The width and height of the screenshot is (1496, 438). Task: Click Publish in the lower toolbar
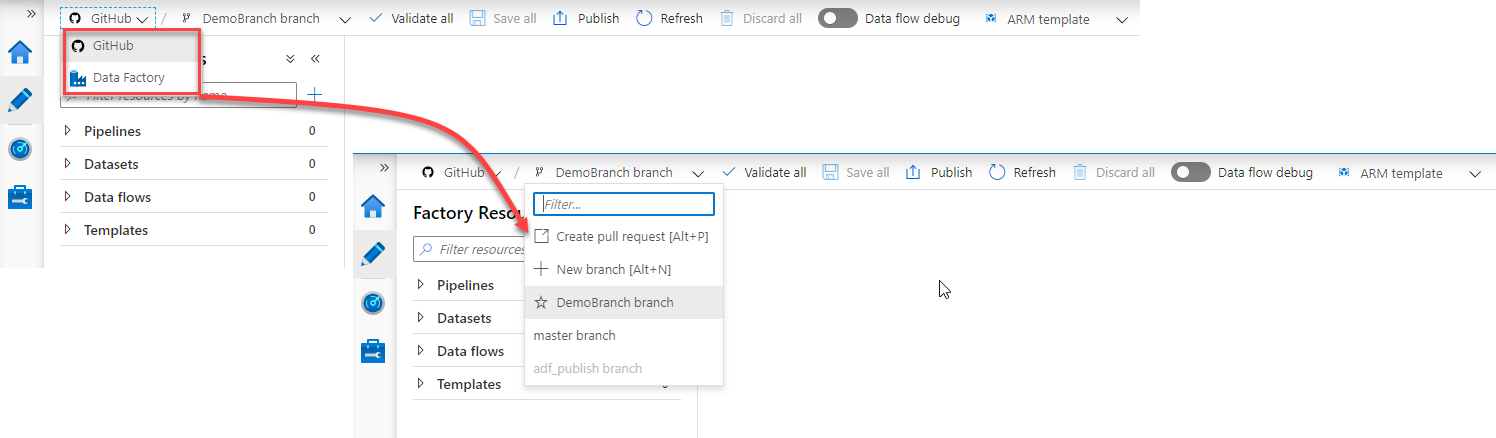pyautogui.click(x=939, y=172)
